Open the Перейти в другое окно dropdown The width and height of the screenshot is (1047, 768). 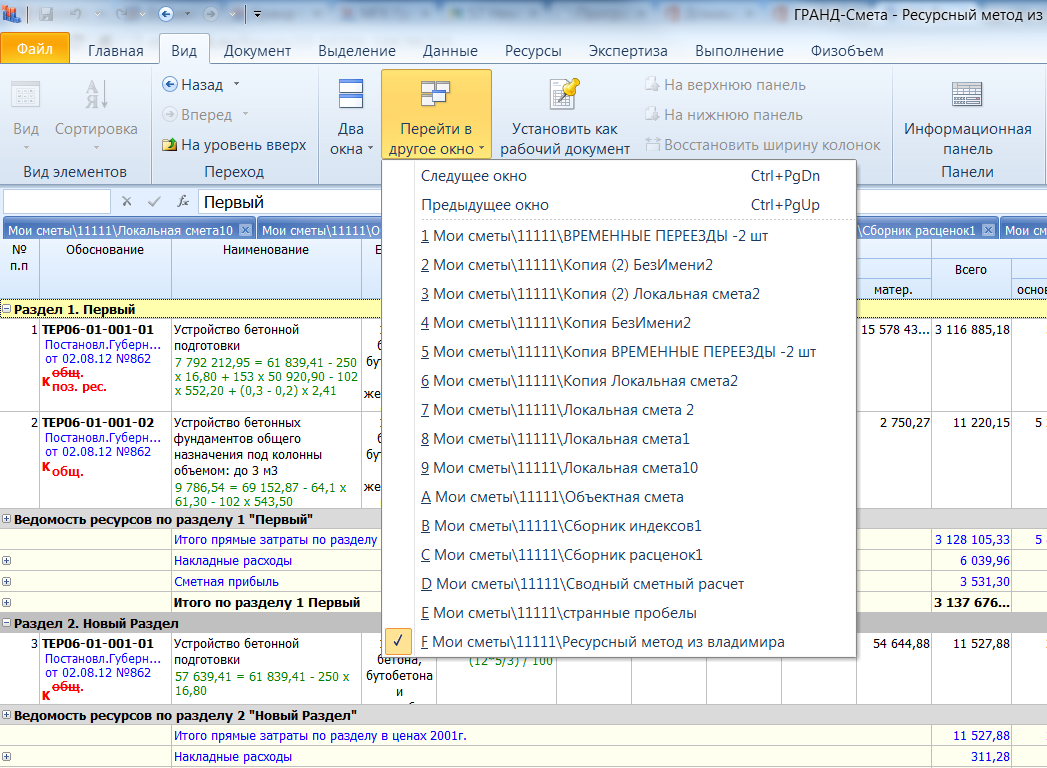click(x=436, y=115)
